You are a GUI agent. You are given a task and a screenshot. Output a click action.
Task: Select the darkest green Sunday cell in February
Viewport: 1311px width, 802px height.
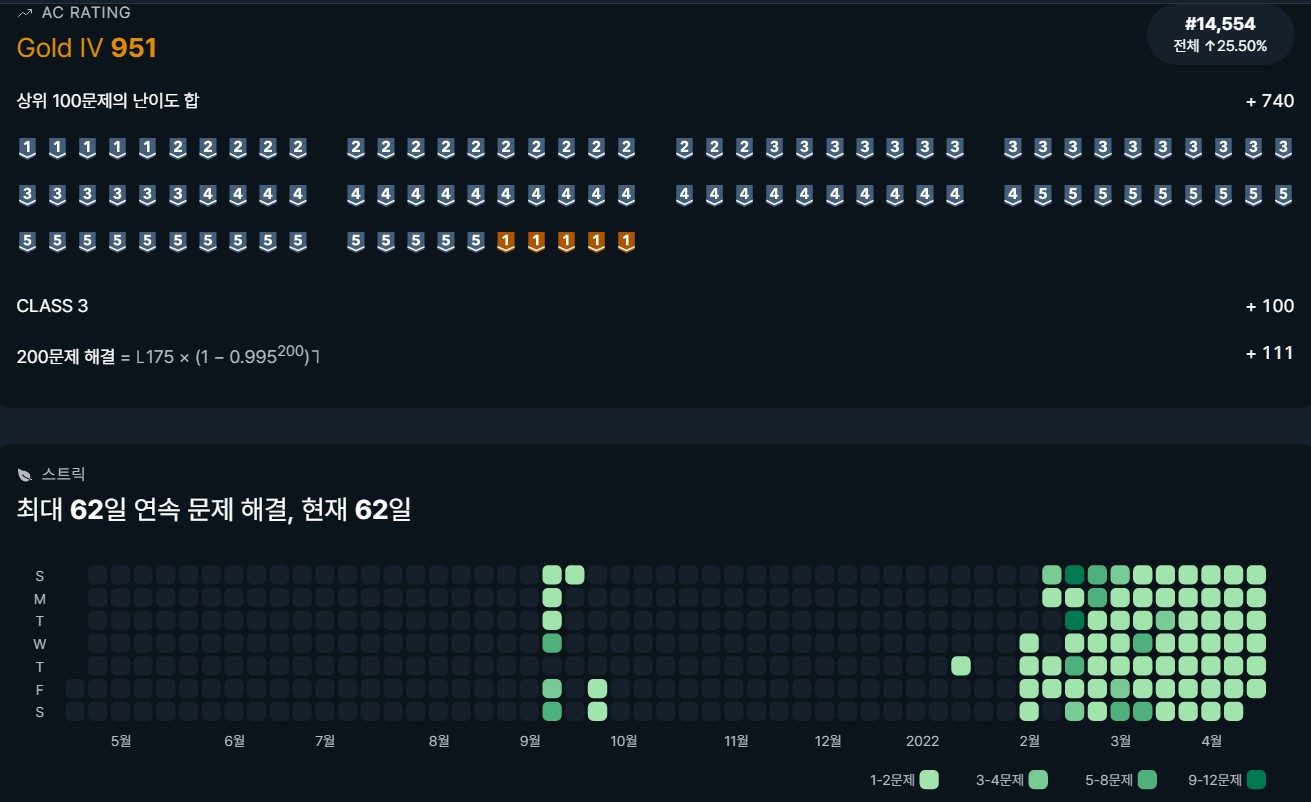[x=1075, y=574]
